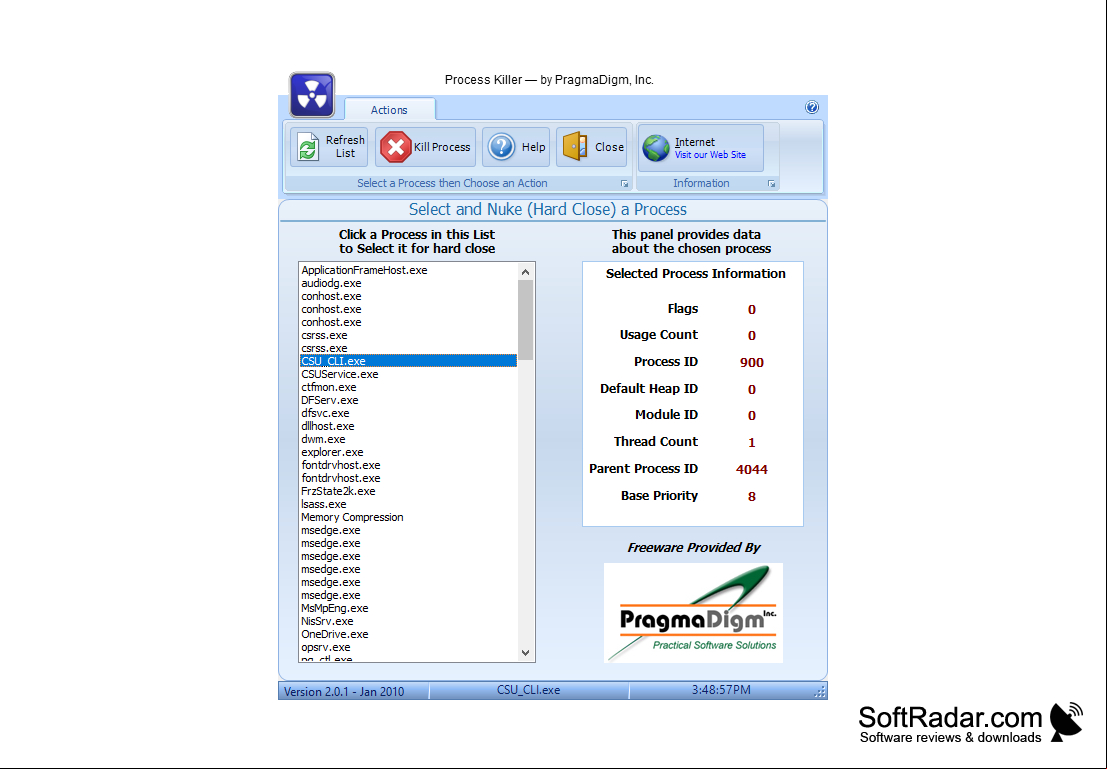Select FrzState2k.exe process
1107x769 pixels.
click(x=408, y=491)
